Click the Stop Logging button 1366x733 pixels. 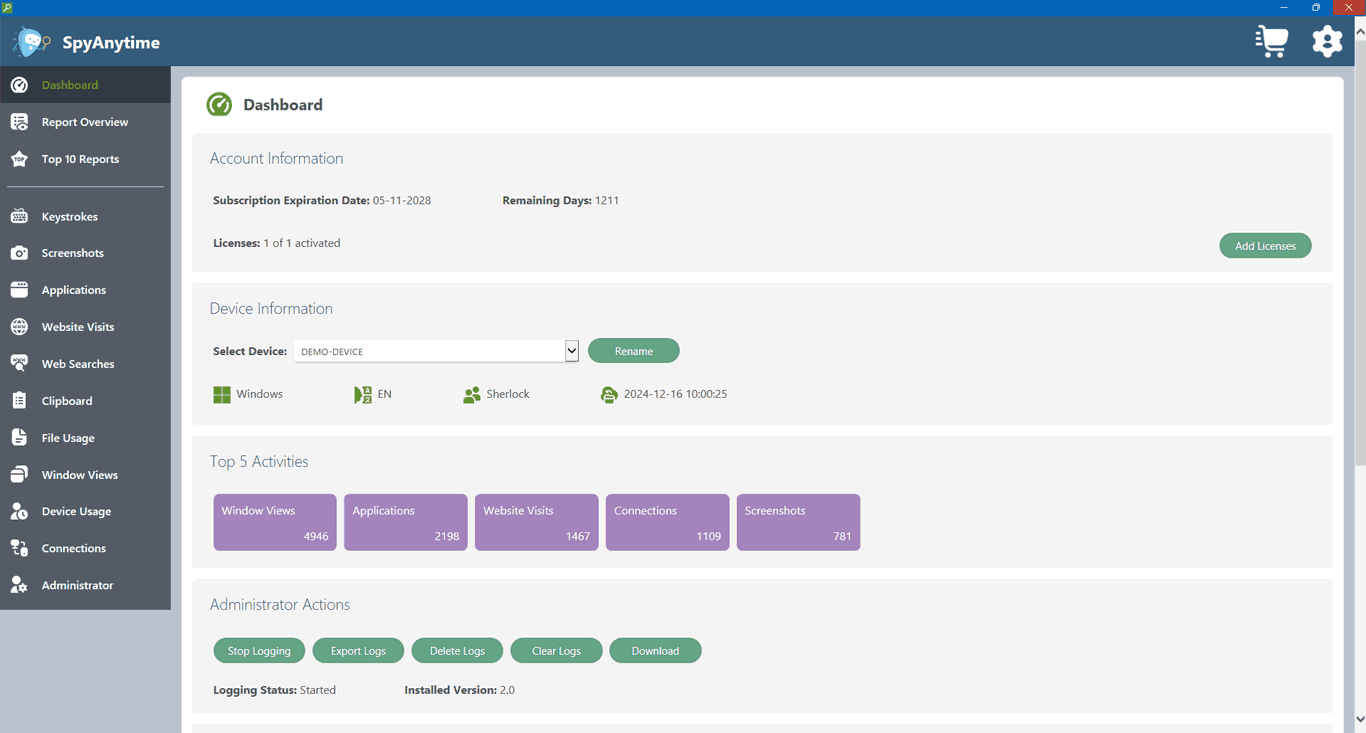click(259, 651)
